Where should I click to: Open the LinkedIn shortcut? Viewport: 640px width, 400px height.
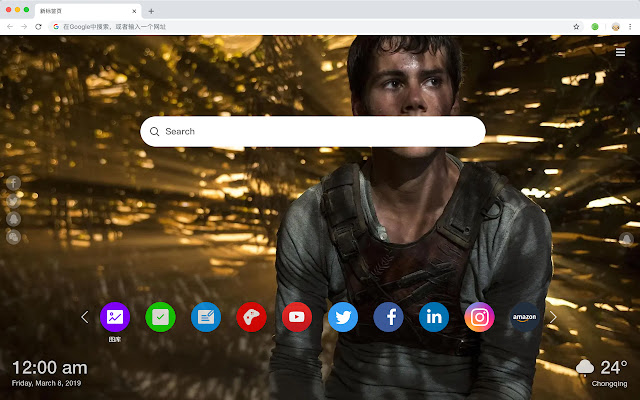coord(434,317)
